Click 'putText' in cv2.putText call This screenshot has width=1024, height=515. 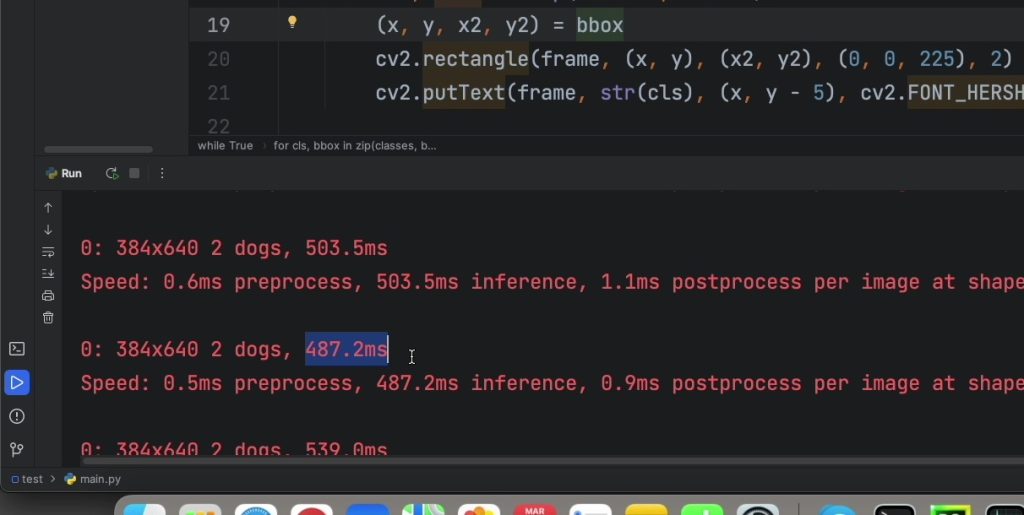(464, 93)
